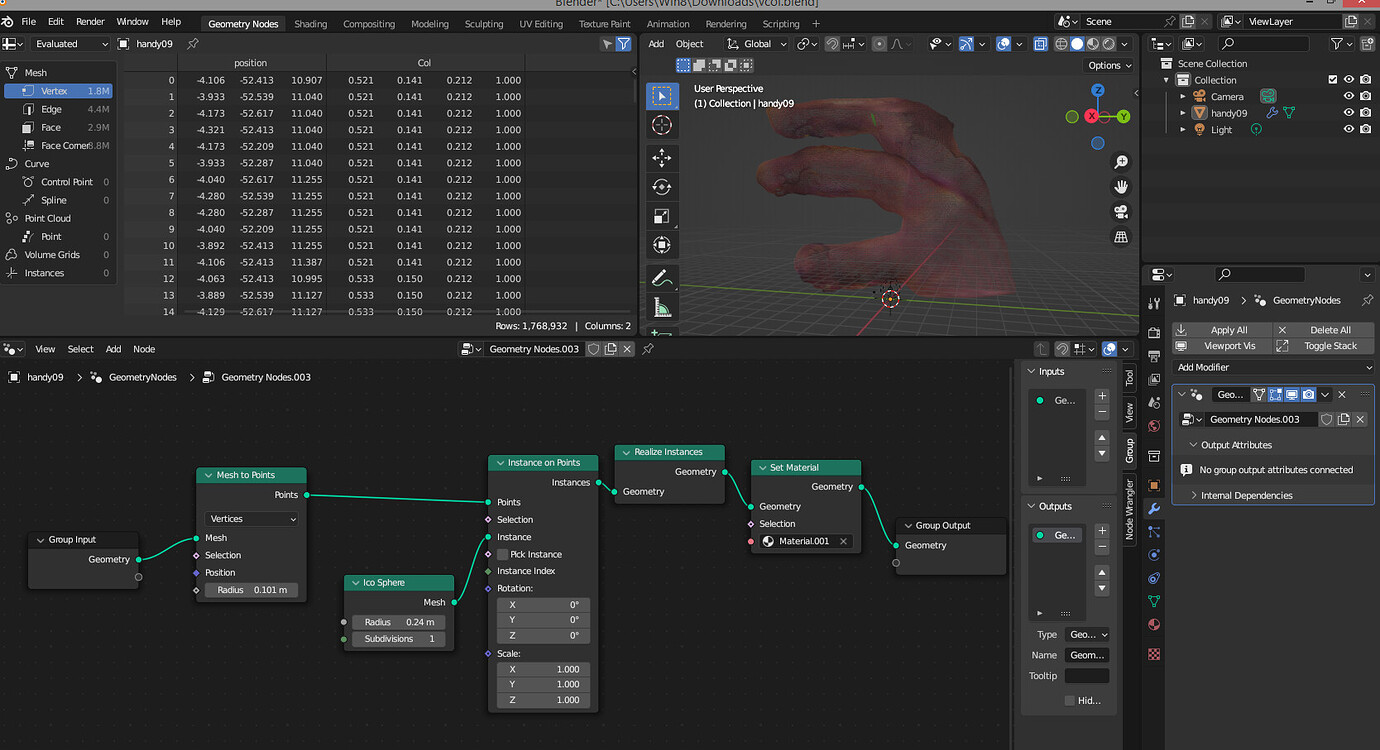Open the Vertices dropdown in Mesh to Points
The image size is (1380, 750).
[250, 518]
